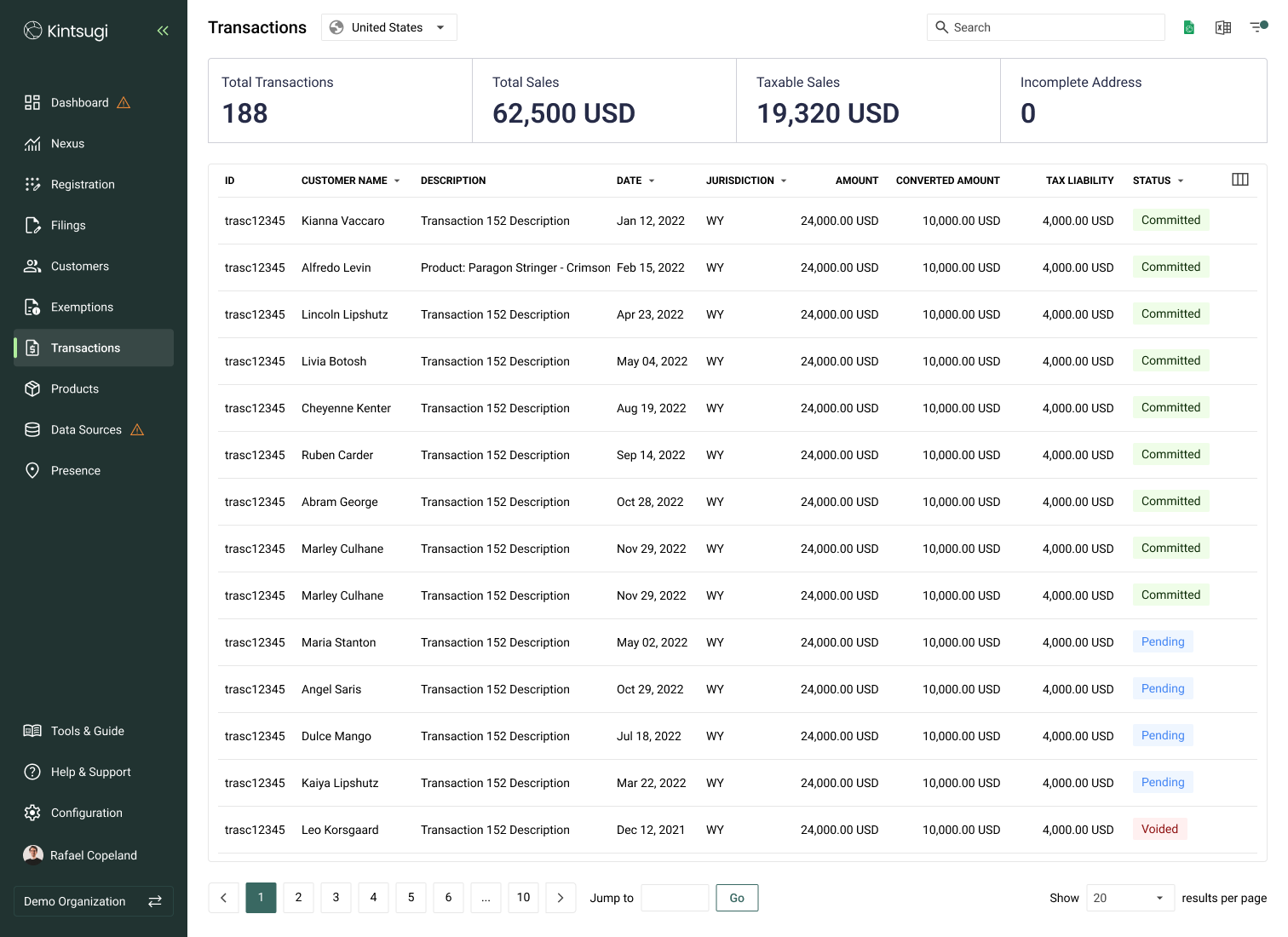1288x937 pixels.
Task: Open the filter icon in the top bar
Action: point(1258,27)
